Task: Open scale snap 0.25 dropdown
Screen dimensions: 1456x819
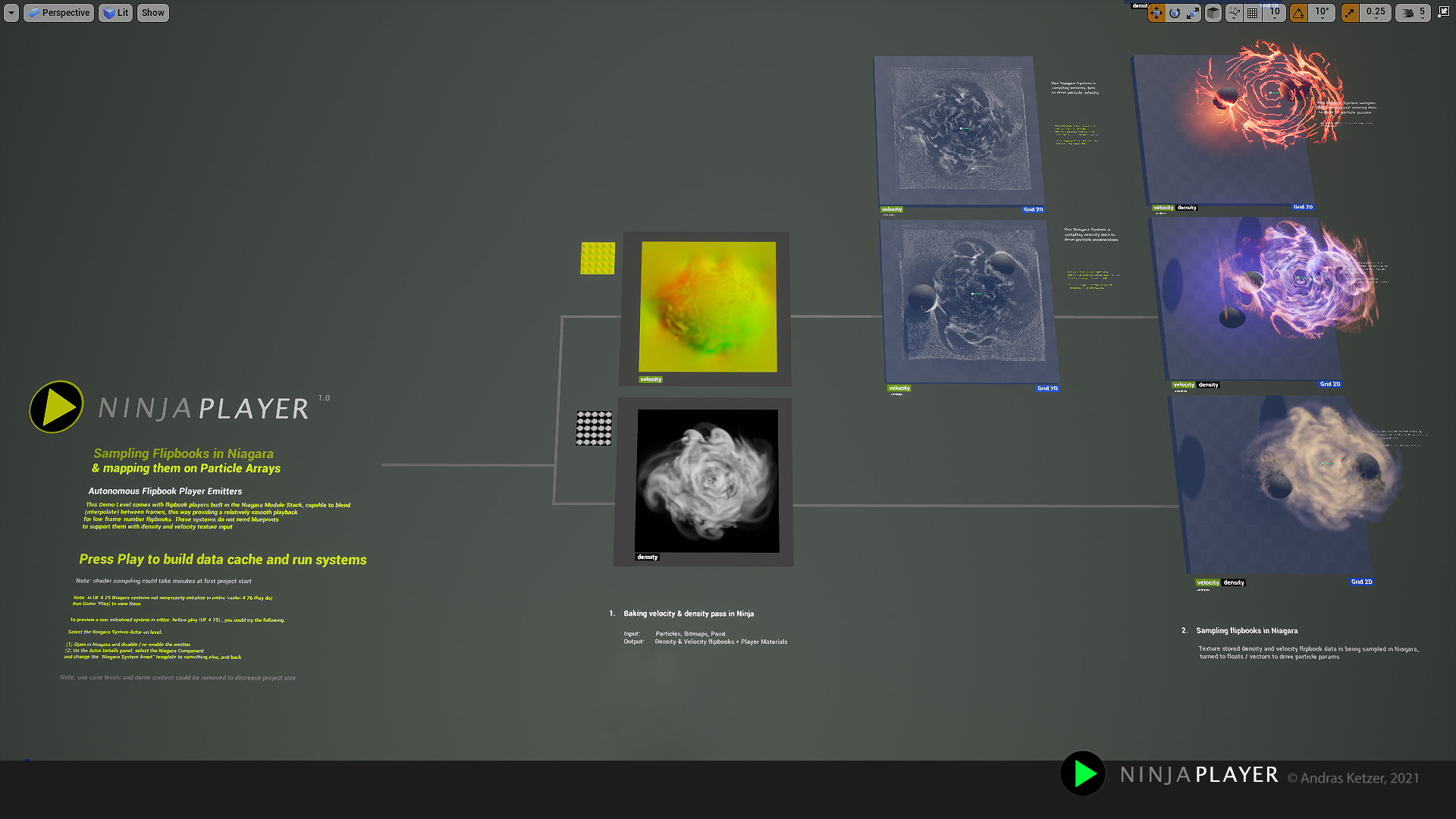Action: point(1376,13)
